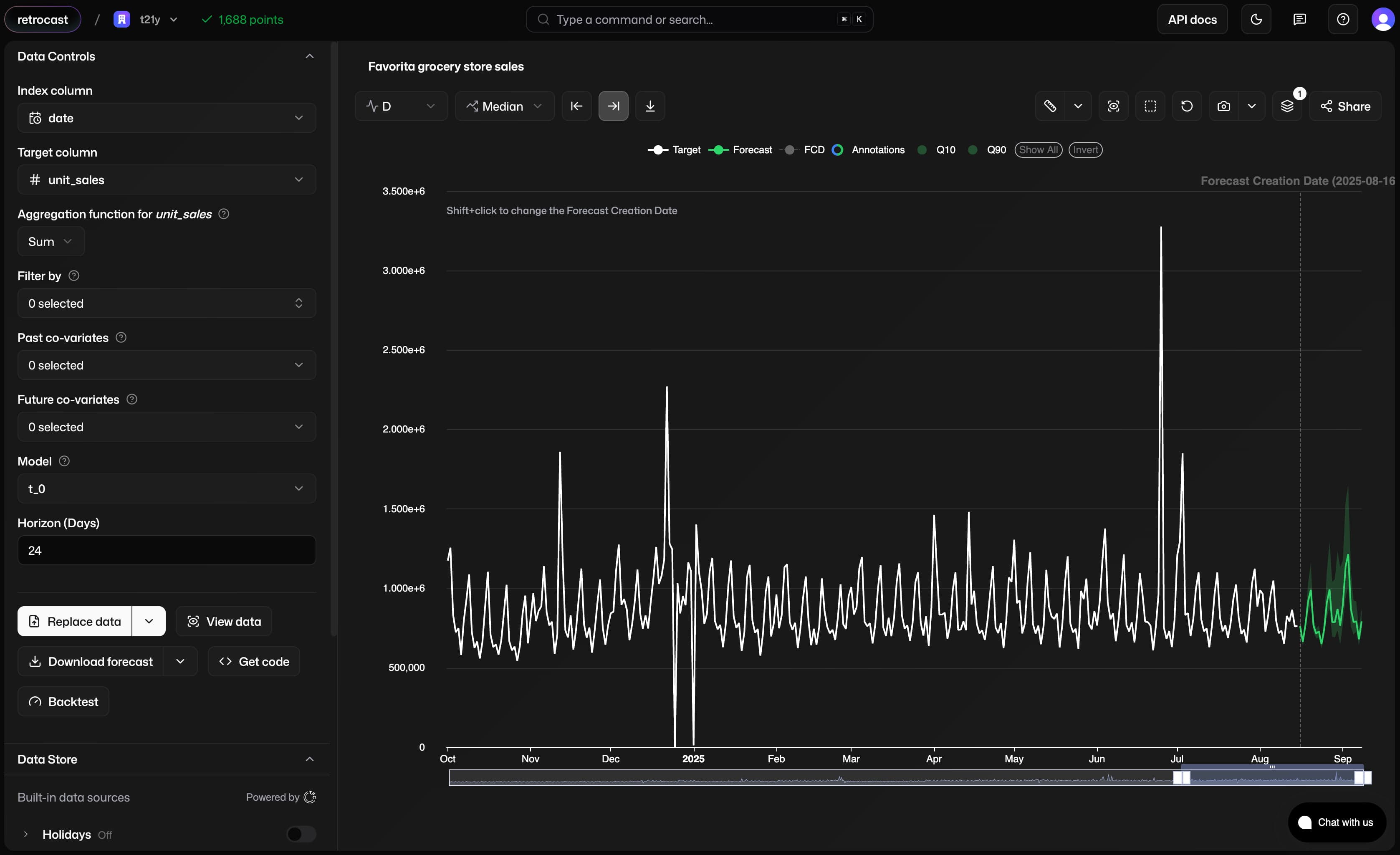Click the help question mark icon in header
Viewport: 1400px width, 855px height.
click(x=1343, y=19)
